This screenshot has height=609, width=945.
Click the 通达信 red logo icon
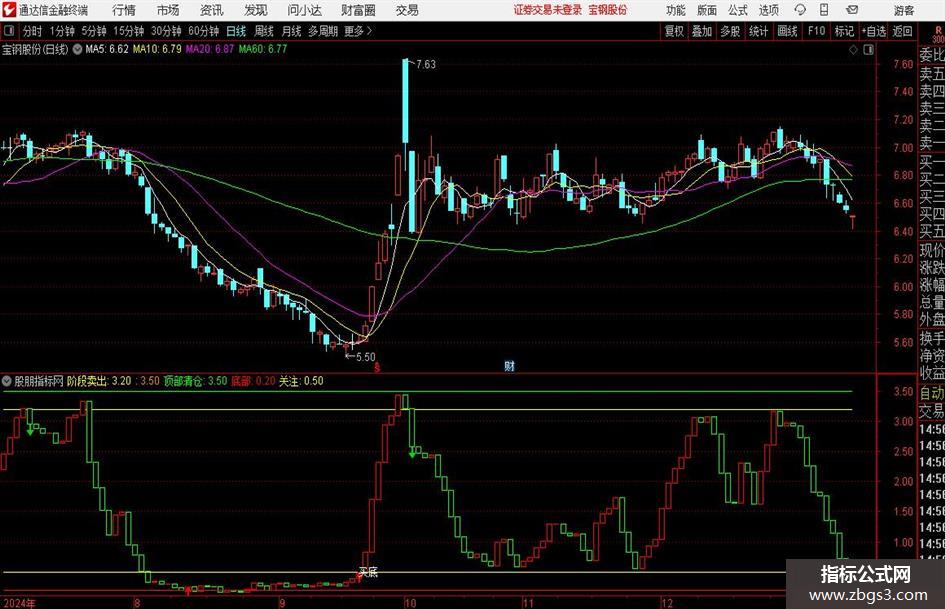[x=9, y=10]
